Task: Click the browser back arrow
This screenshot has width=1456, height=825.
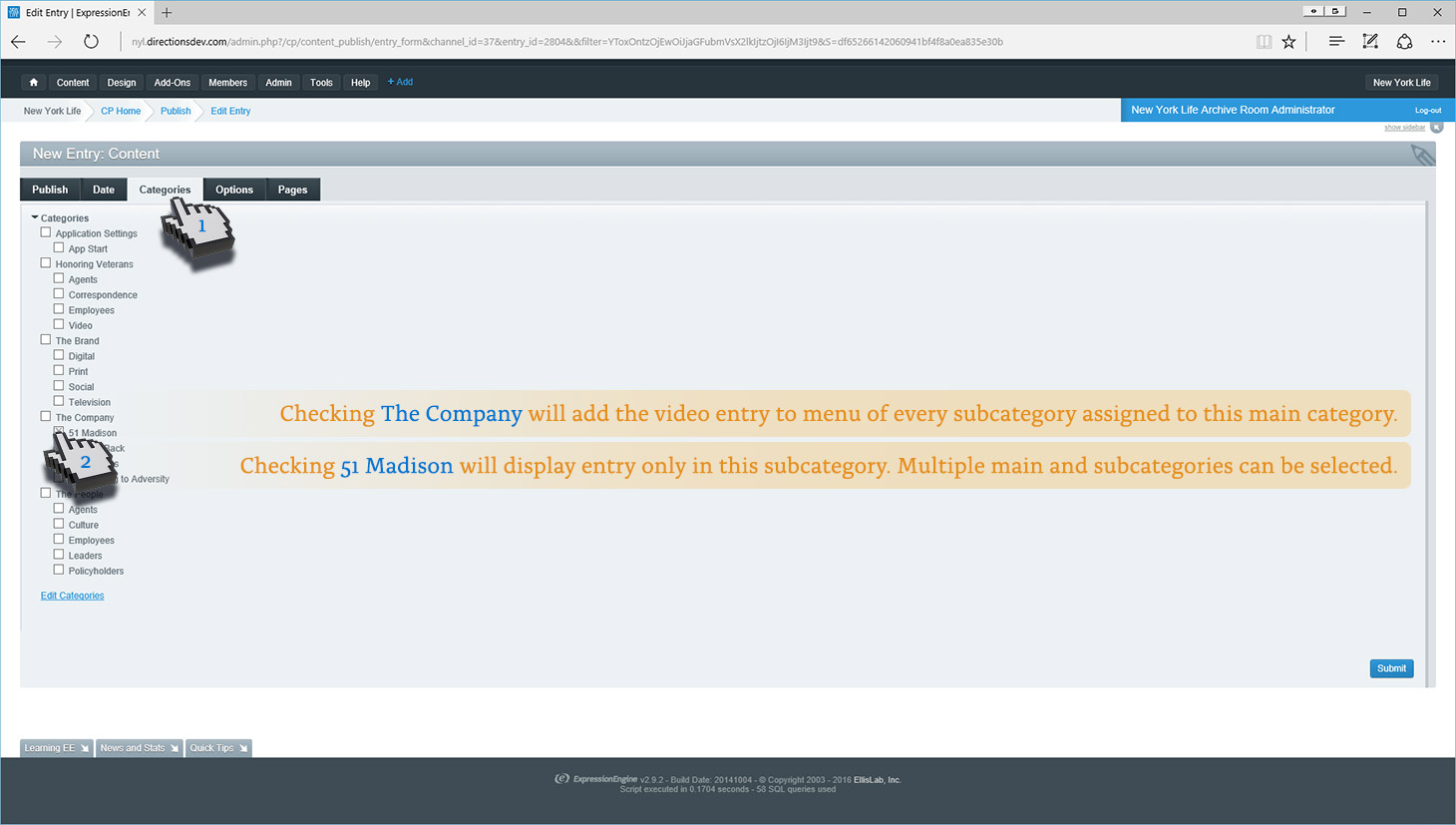Action: [x=19, y=42]
